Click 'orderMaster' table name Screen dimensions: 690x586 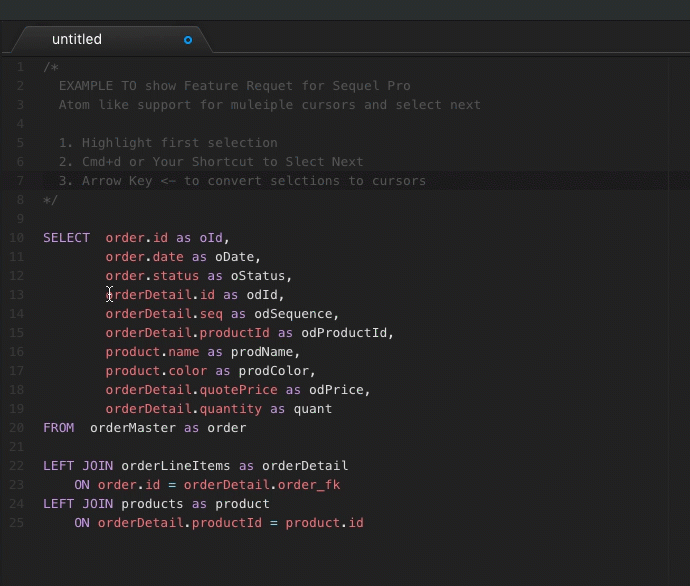133,428
